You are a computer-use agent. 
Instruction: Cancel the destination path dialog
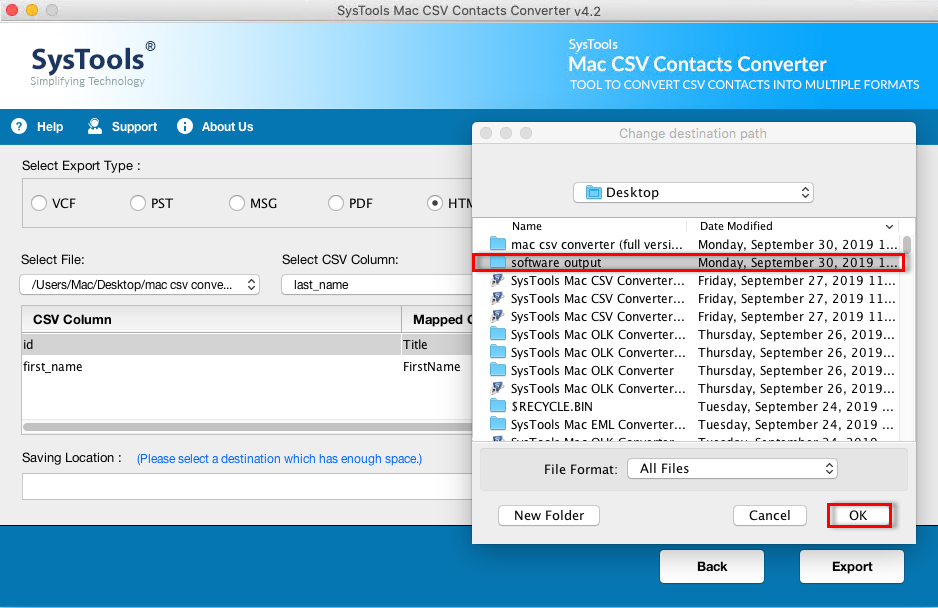[769, 515]
